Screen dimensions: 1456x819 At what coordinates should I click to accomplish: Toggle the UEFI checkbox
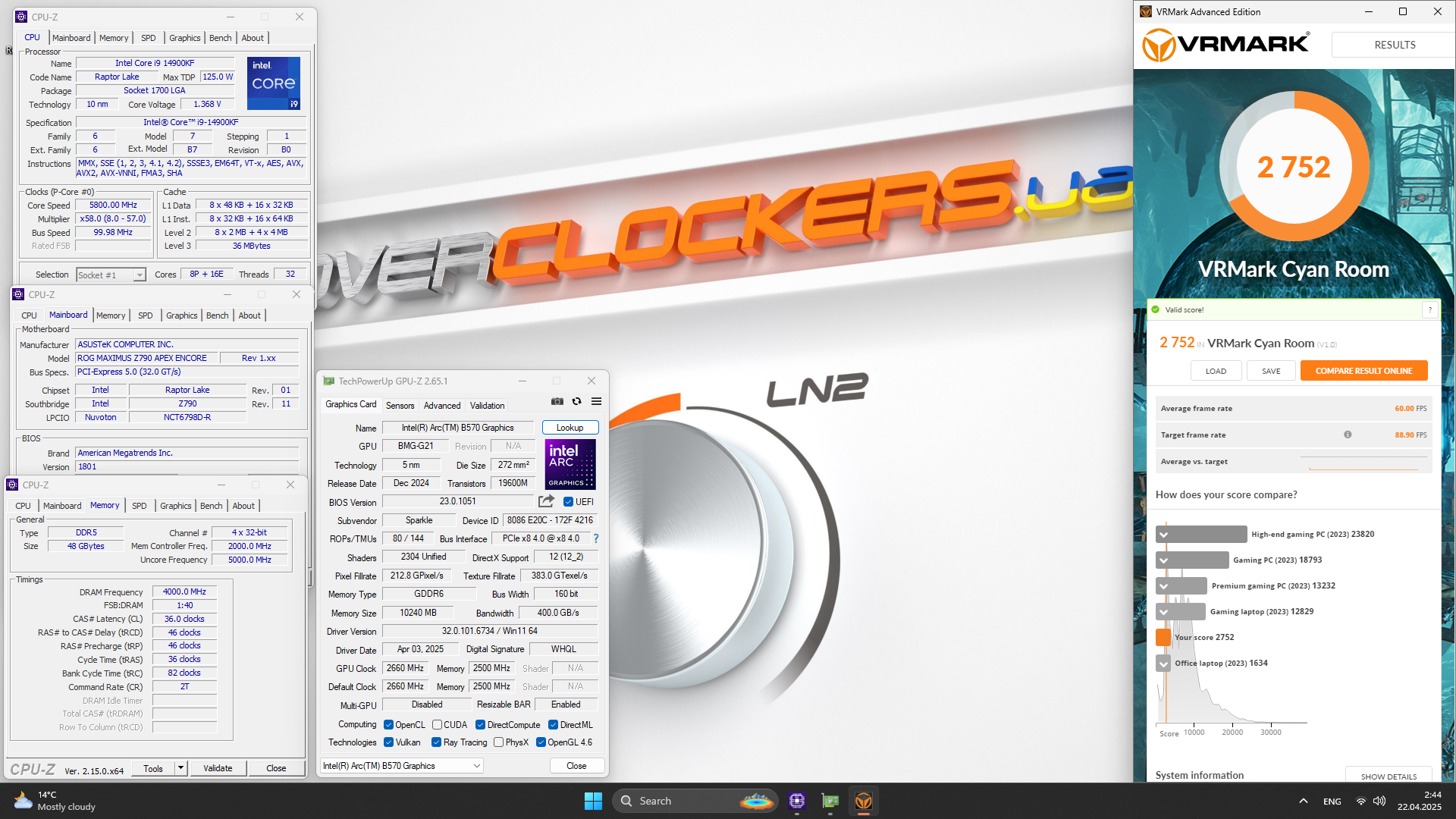[x=568, y=501]
